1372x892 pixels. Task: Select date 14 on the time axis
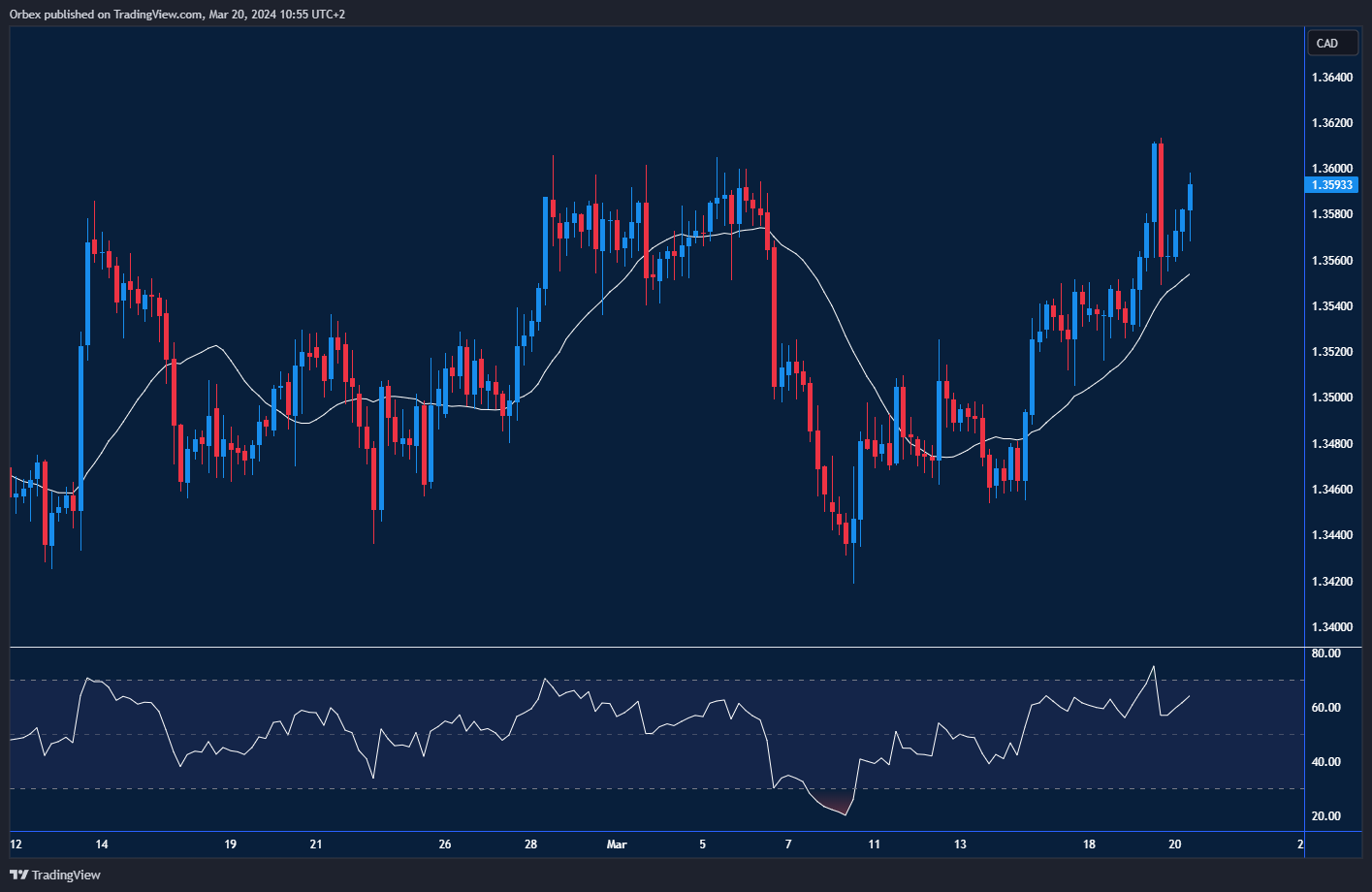102,844
